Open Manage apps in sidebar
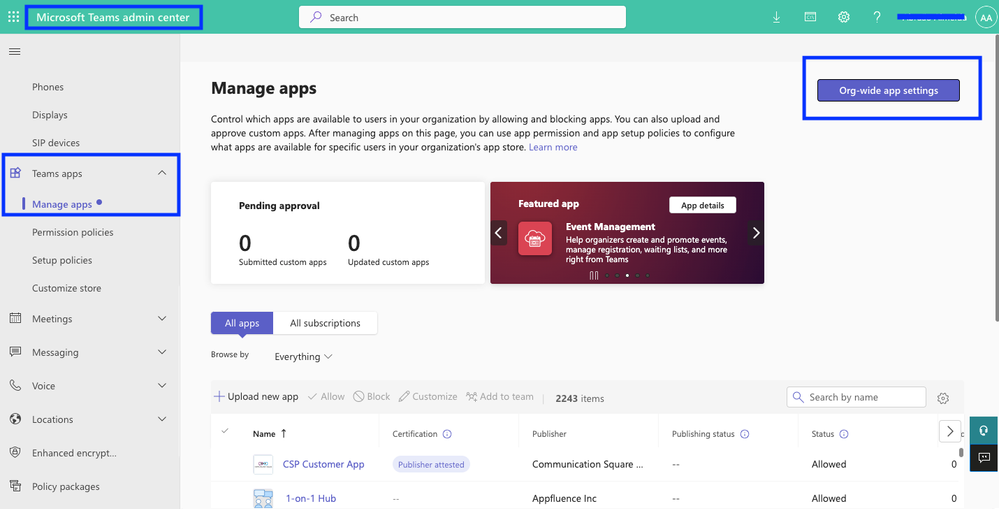999x509 pixels. pyautogui.click(x=62, y=204)
